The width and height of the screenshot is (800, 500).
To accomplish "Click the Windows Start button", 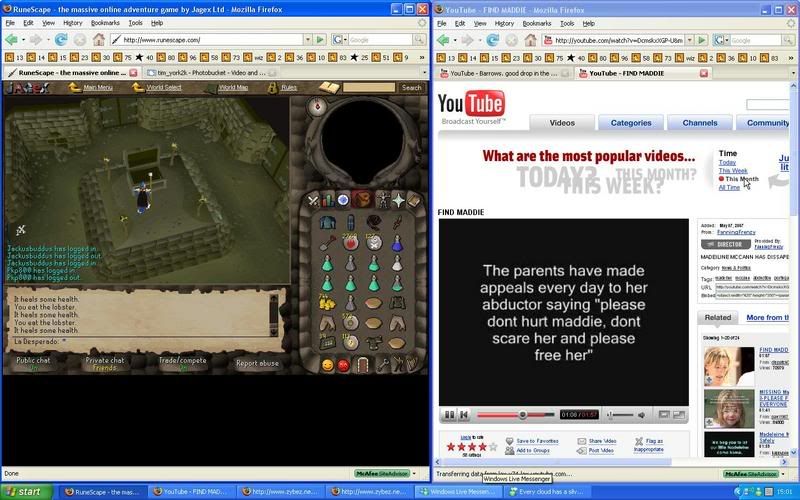I will [27, 492].
